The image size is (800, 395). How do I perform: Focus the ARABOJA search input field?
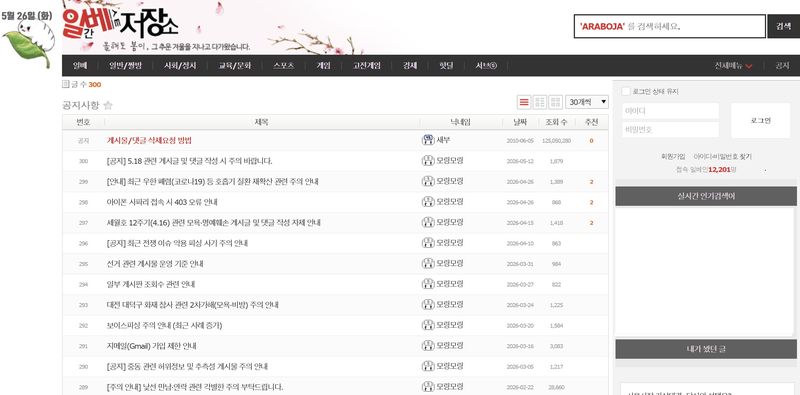[x=670, y=27]
